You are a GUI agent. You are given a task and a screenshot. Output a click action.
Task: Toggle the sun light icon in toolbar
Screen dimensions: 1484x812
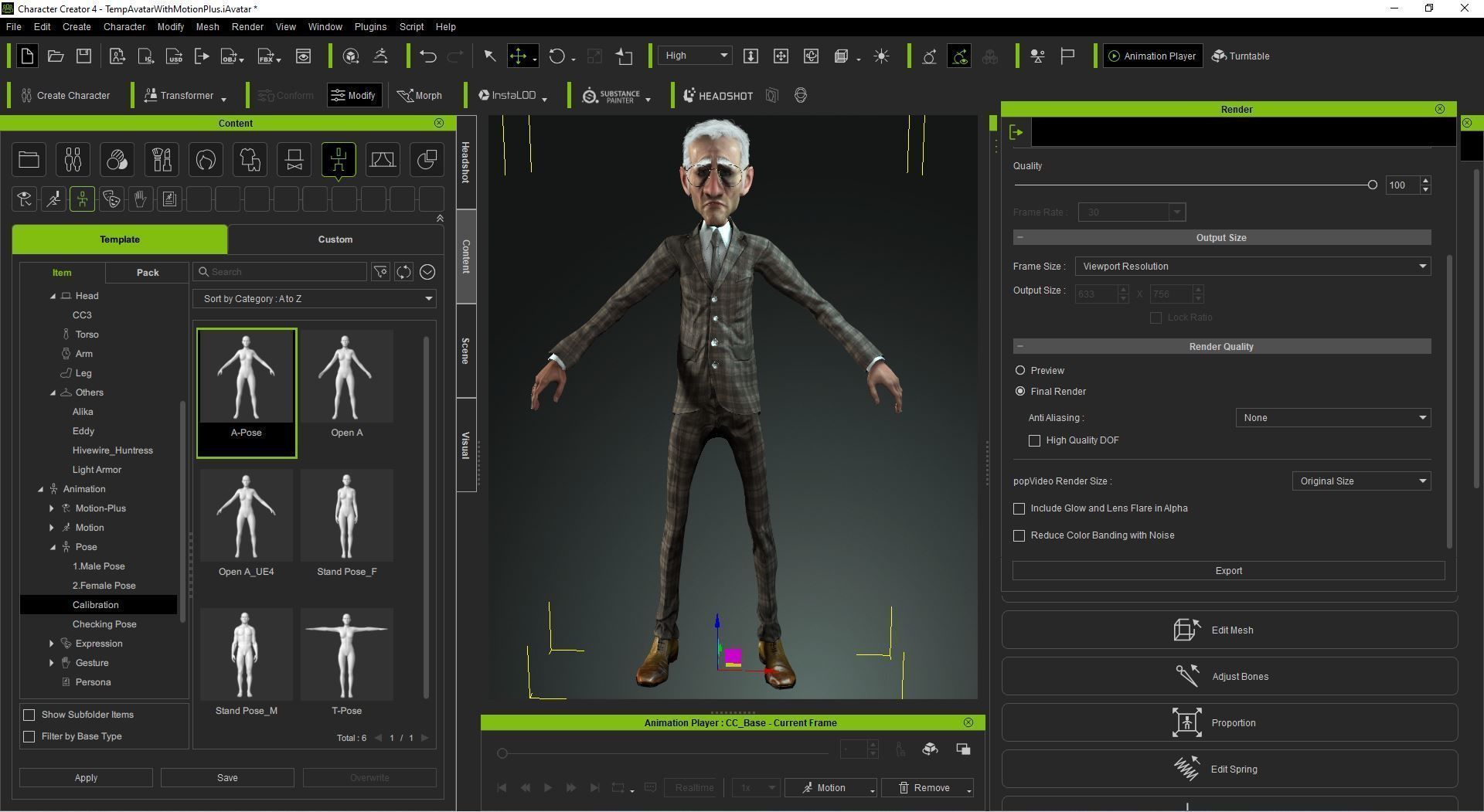[881, 56]
